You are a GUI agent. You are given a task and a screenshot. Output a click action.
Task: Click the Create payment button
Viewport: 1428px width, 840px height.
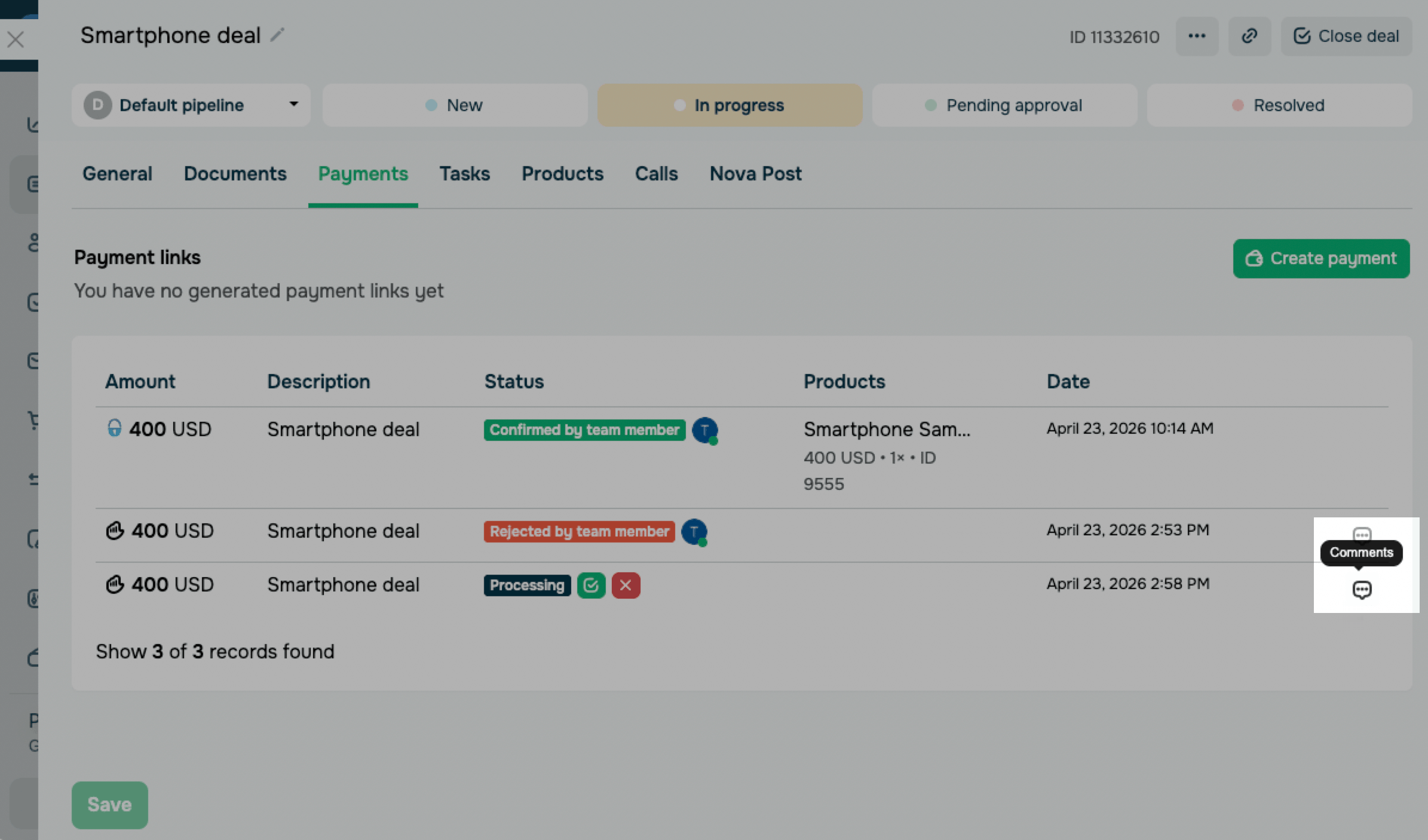click(1321, 259)
